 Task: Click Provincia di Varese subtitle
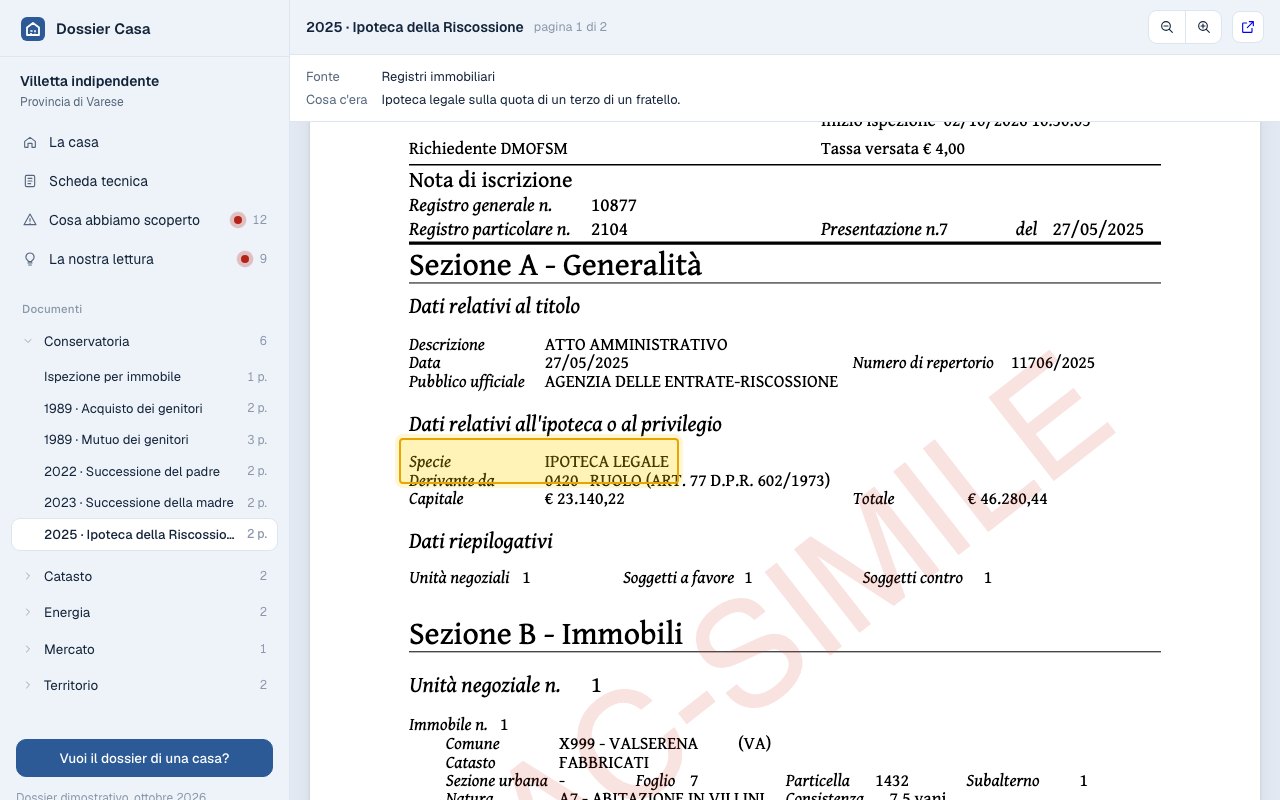pyautogui.click(x=72, y=102)
